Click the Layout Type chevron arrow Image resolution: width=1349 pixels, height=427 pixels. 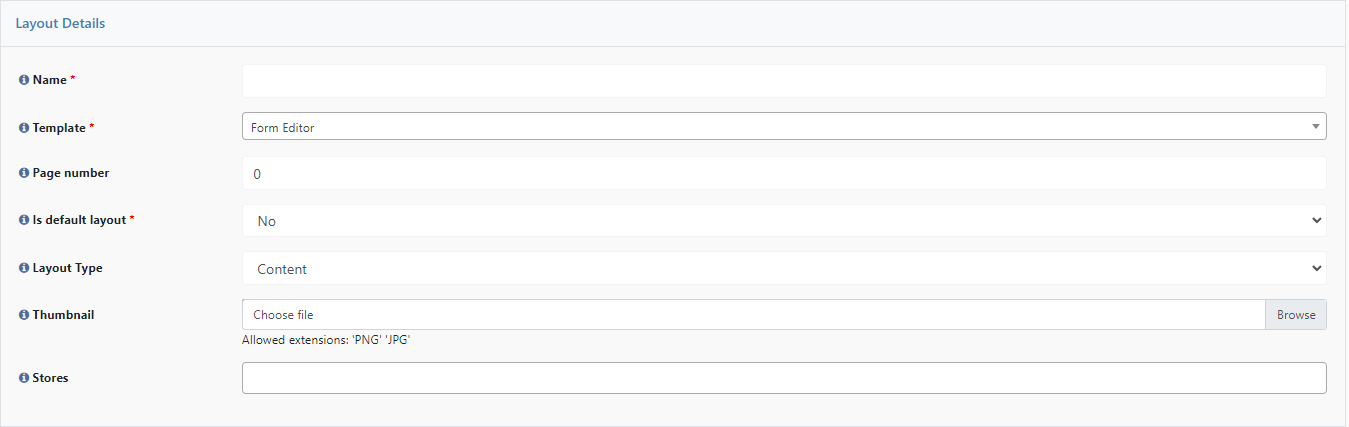(1316, 268)
